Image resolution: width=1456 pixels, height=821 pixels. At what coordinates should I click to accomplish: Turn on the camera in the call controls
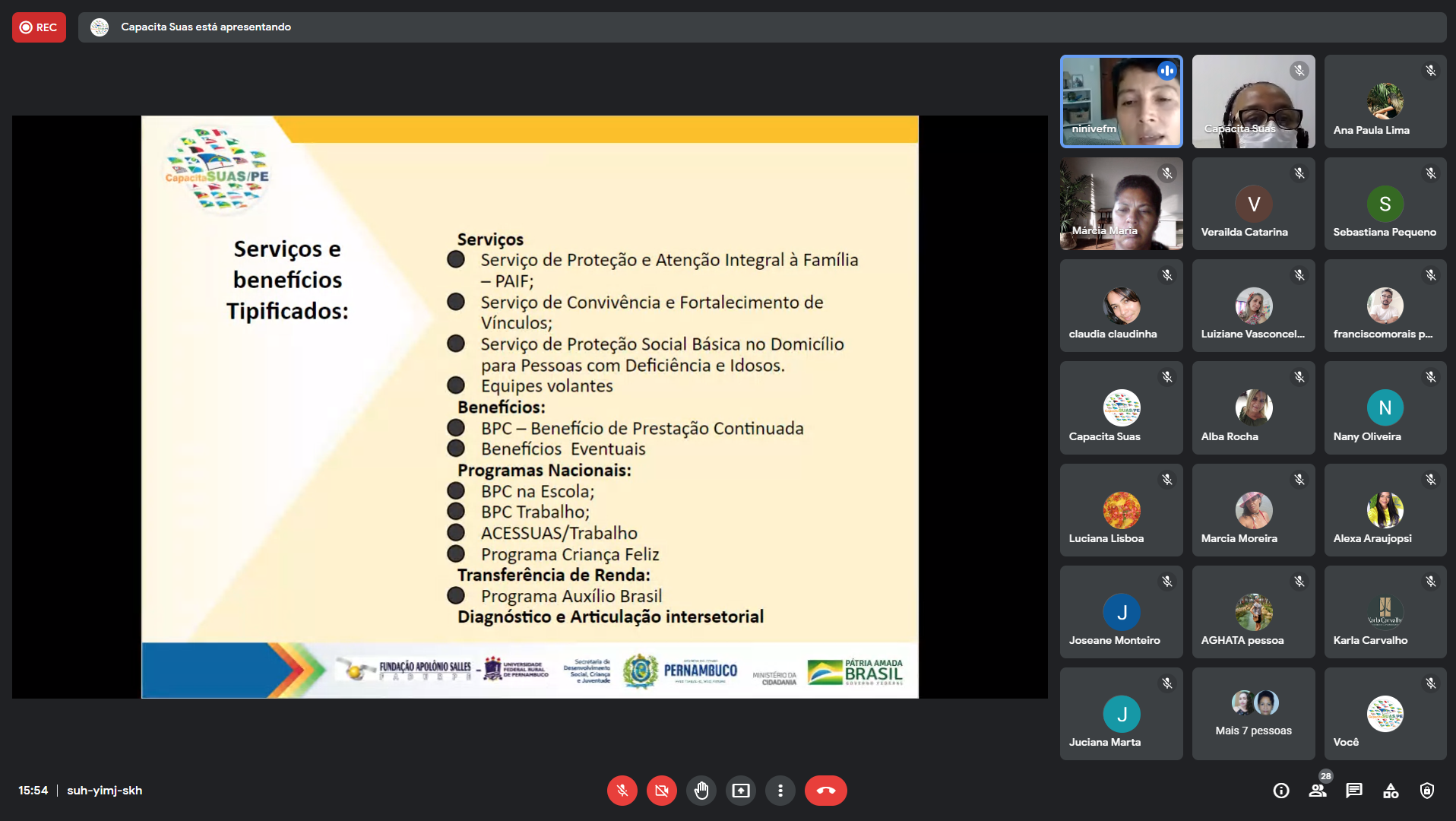click(661, 791)
